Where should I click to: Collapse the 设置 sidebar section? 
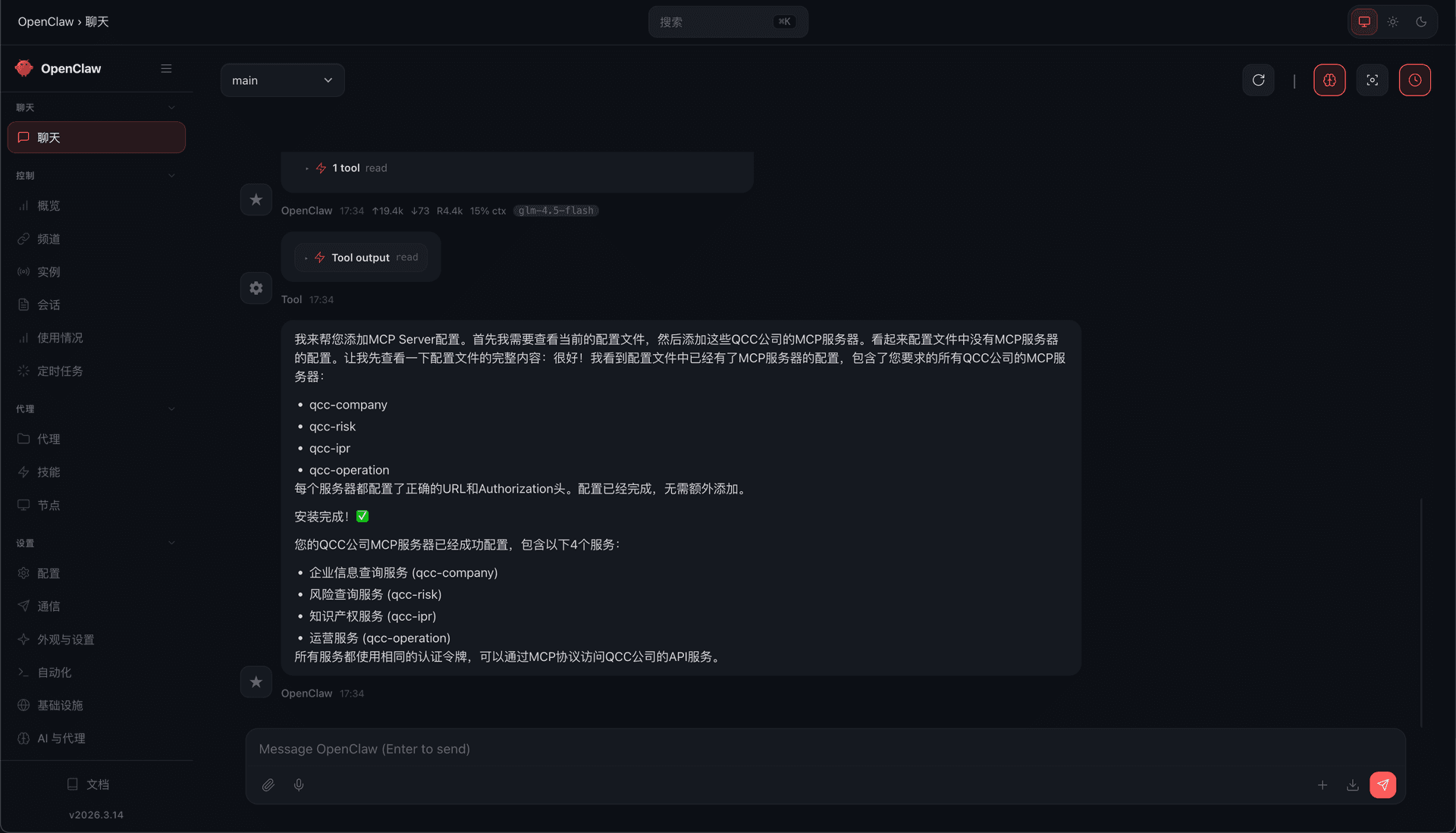(x=171, y=543)
